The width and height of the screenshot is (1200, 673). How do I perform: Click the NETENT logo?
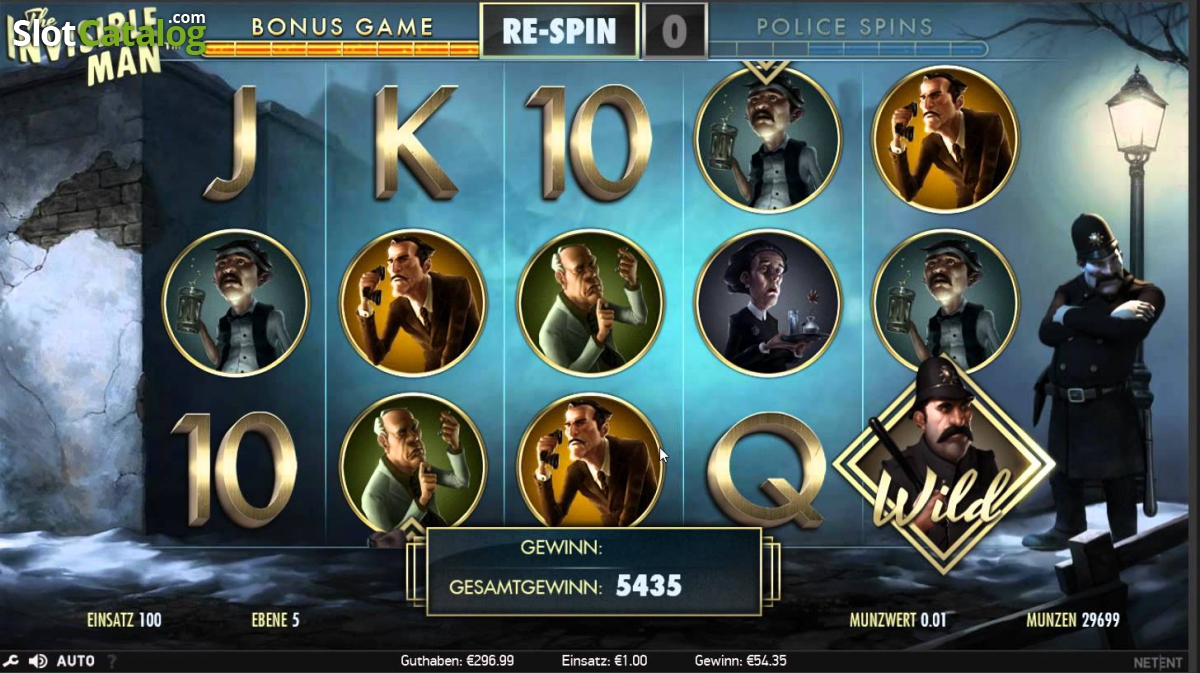click(x=1158, y=662)
